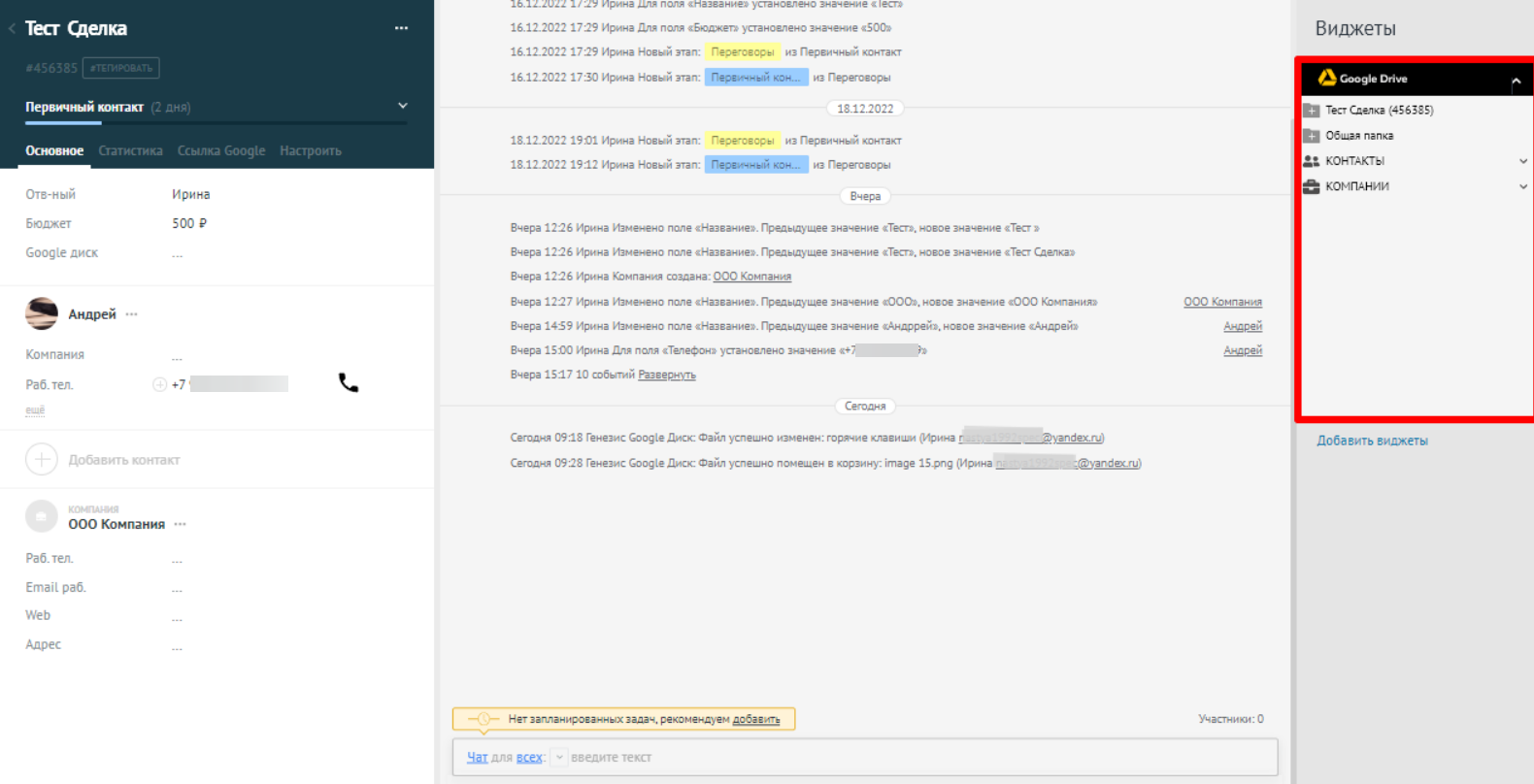Open ООО Компания link beside 12:27 event
This screenshot has height=784, width=1534.
pyautogui.click(x=1222, y=302)
